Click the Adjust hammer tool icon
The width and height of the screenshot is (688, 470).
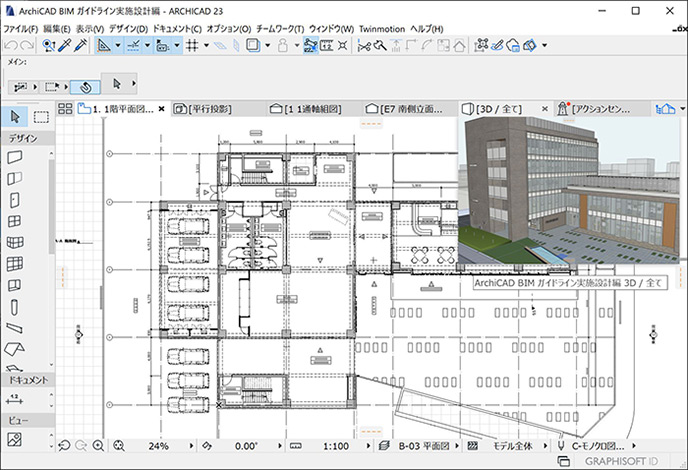pyautogui.click(x=380, y=45)
